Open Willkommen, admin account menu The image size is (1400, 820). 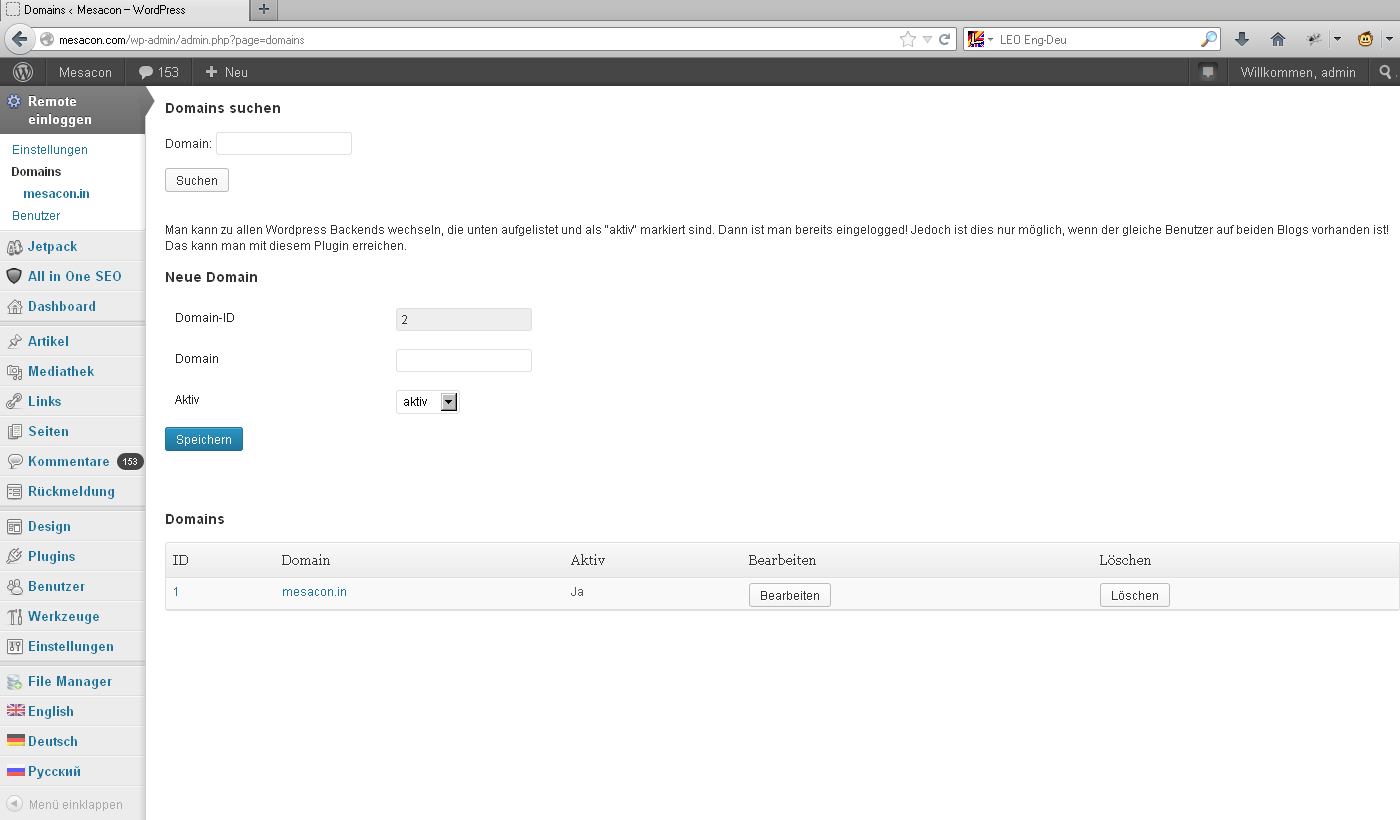pos(1298,72)
